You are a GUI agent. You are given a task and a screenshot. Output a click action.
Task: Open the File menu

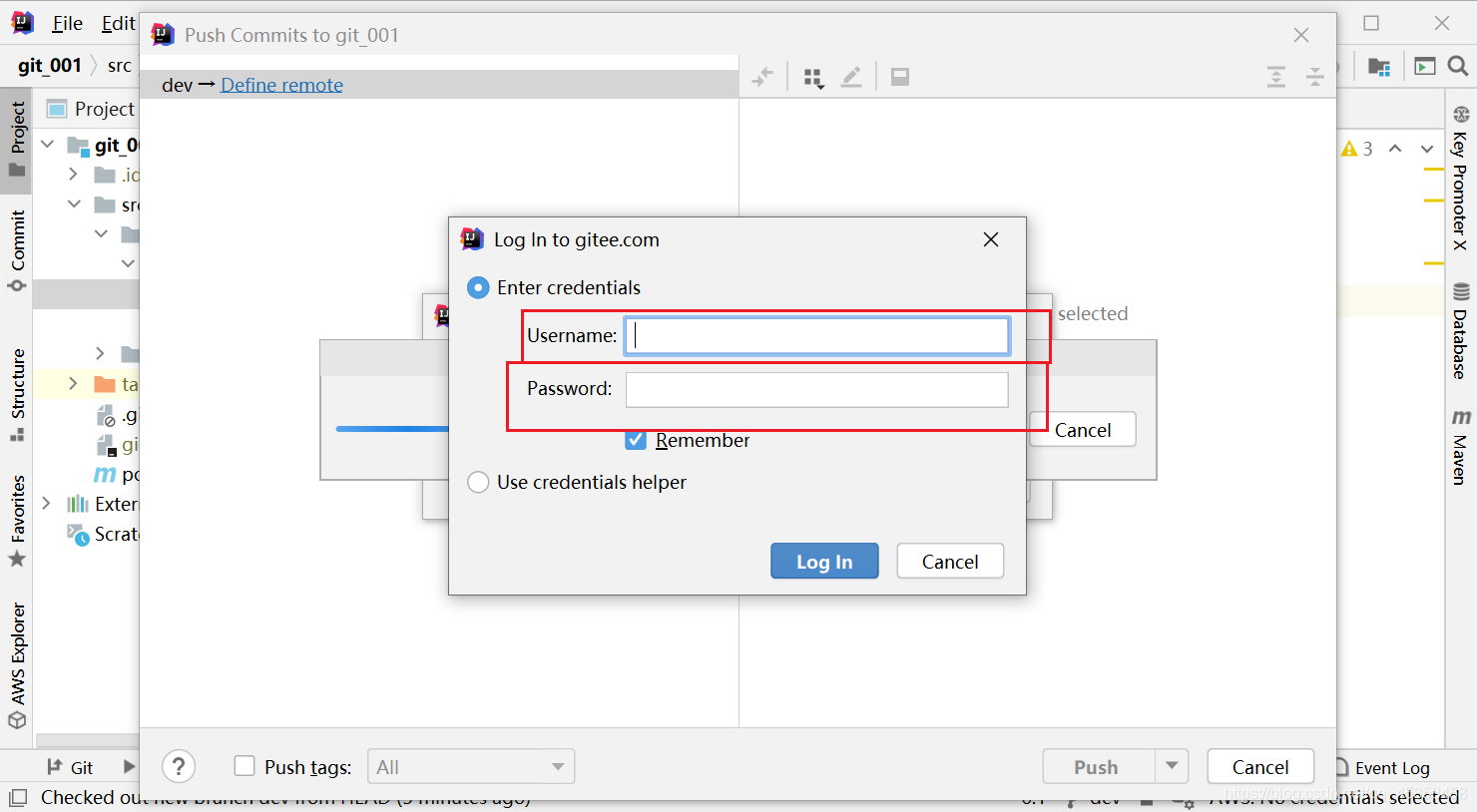click(x=67, y=23)
